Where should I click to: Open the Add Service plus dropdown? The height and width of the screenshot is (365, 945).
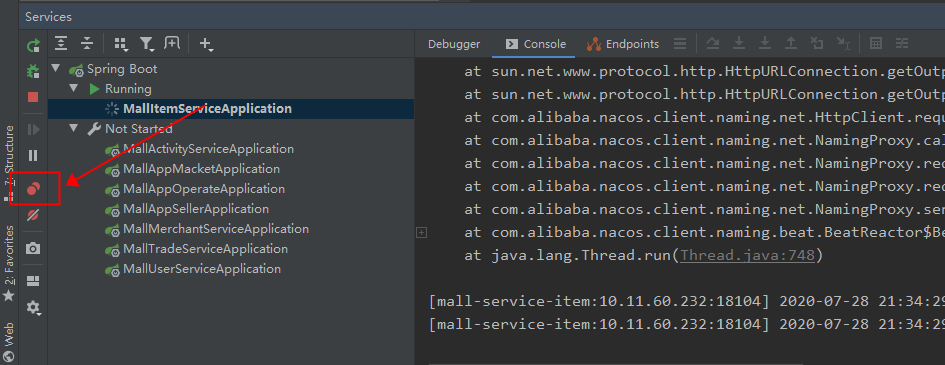point(206,43)
